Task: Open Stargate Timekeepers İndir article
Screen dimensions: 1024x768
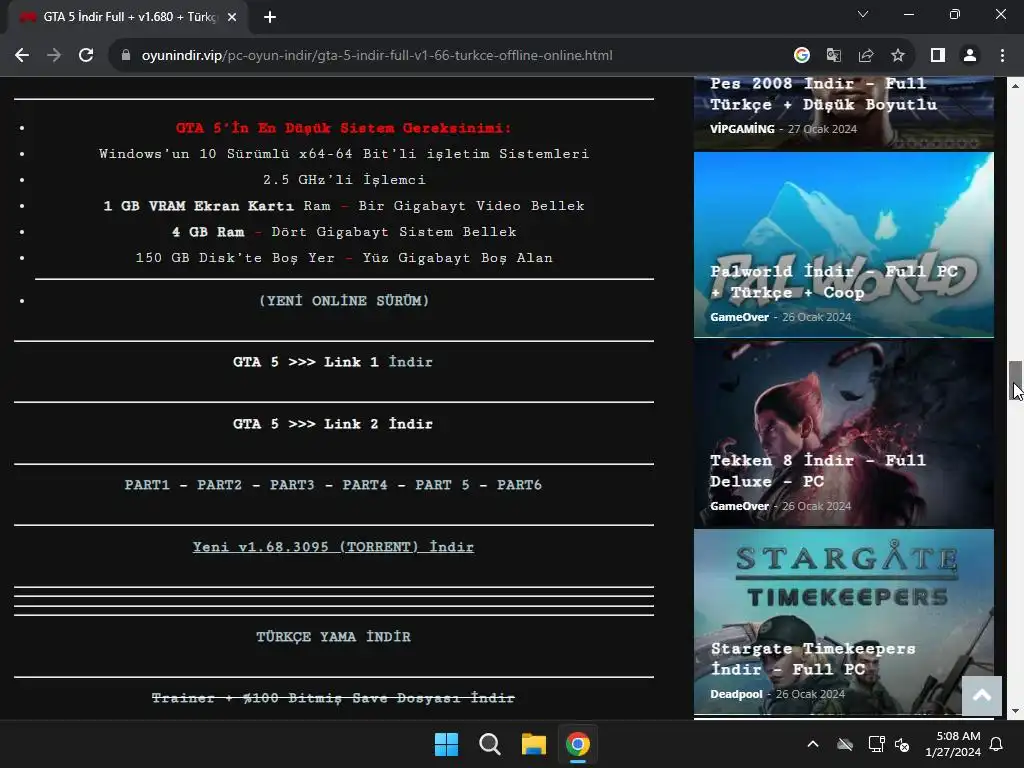Action: (812, 659)
